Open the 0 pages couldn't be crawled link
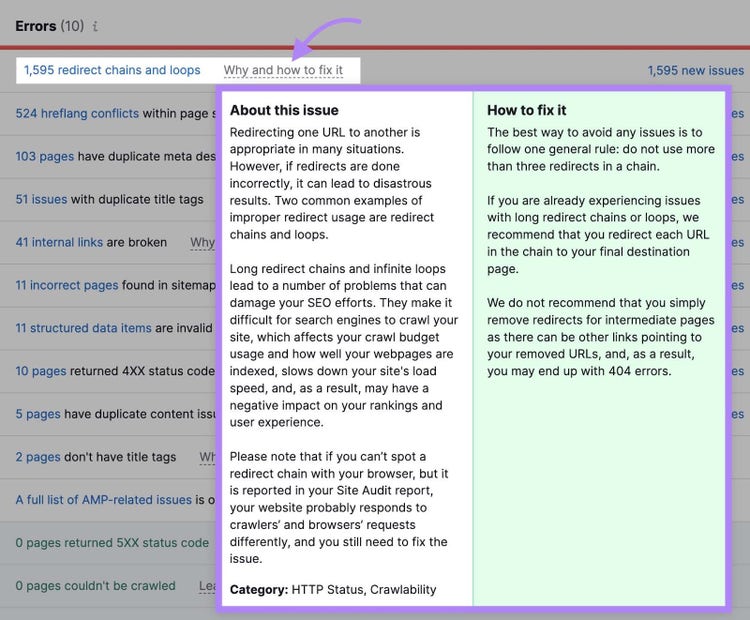This screenshot has height=620, width=750. 95,586
